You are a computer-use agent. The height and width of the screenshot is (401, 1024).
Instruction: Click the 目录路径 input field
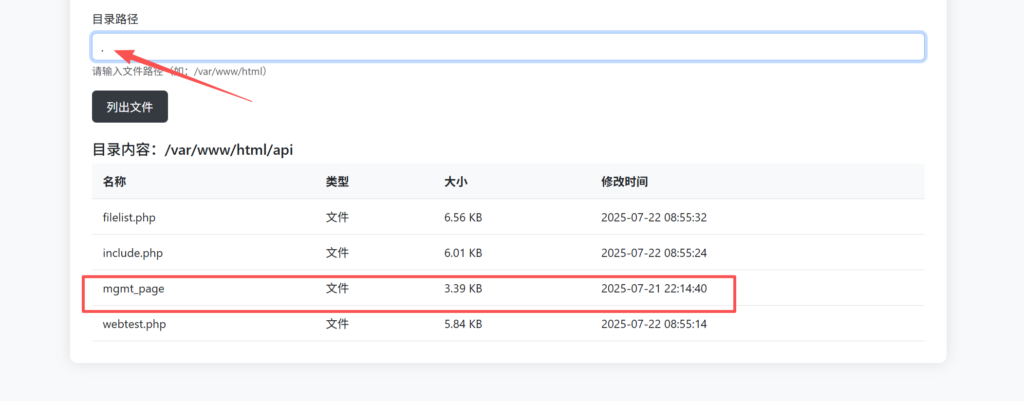(x=508, y=47)
